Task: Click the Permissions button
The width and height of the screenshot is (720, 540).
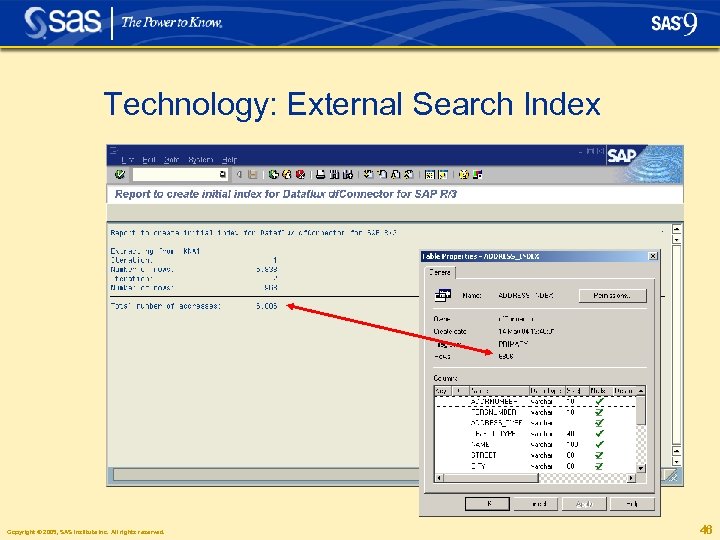Action: click(x=613, y=296)
